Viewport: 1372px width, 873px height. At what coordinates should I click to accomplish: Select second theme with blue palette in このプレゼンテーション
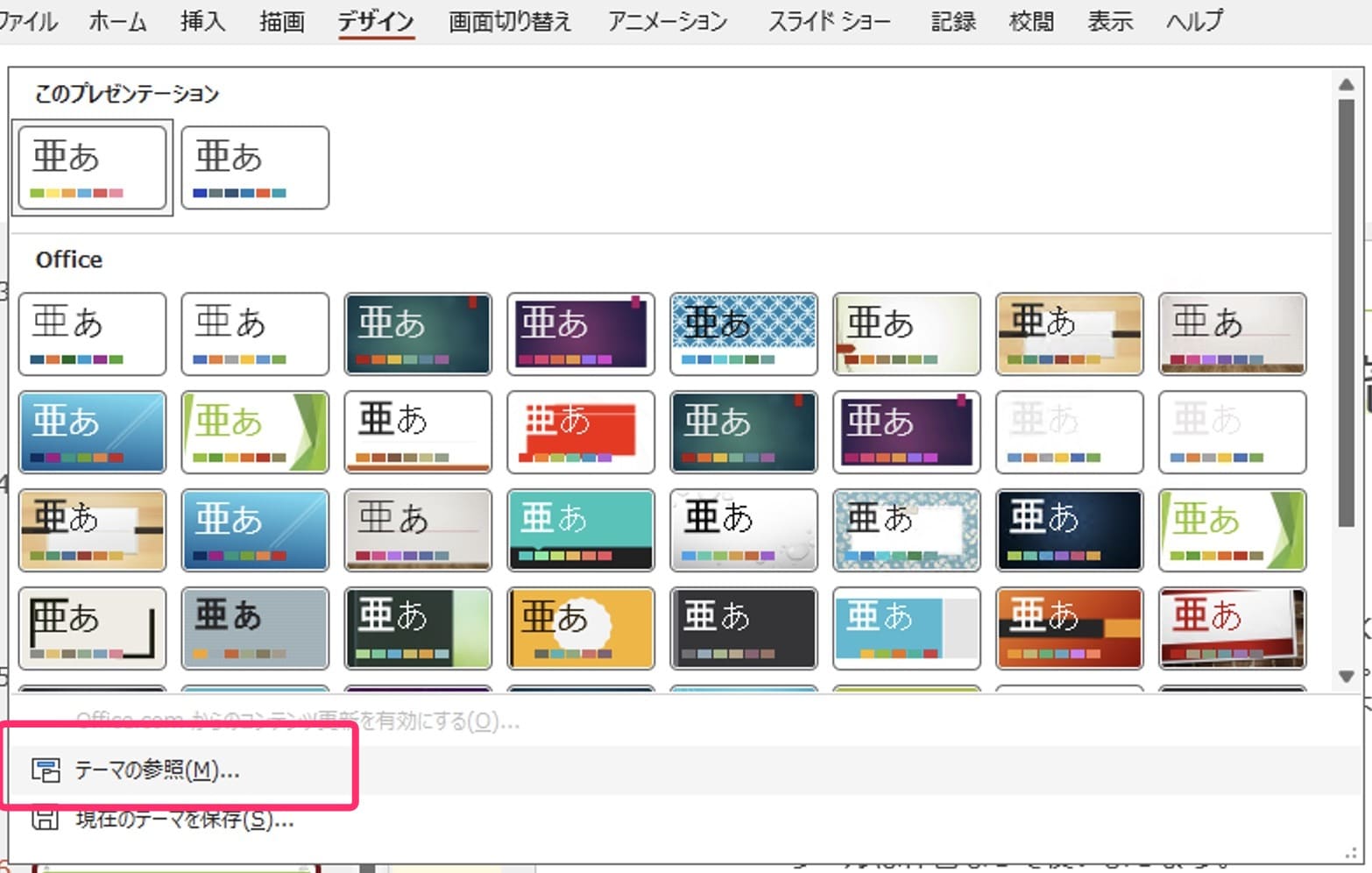click(255, 167)
